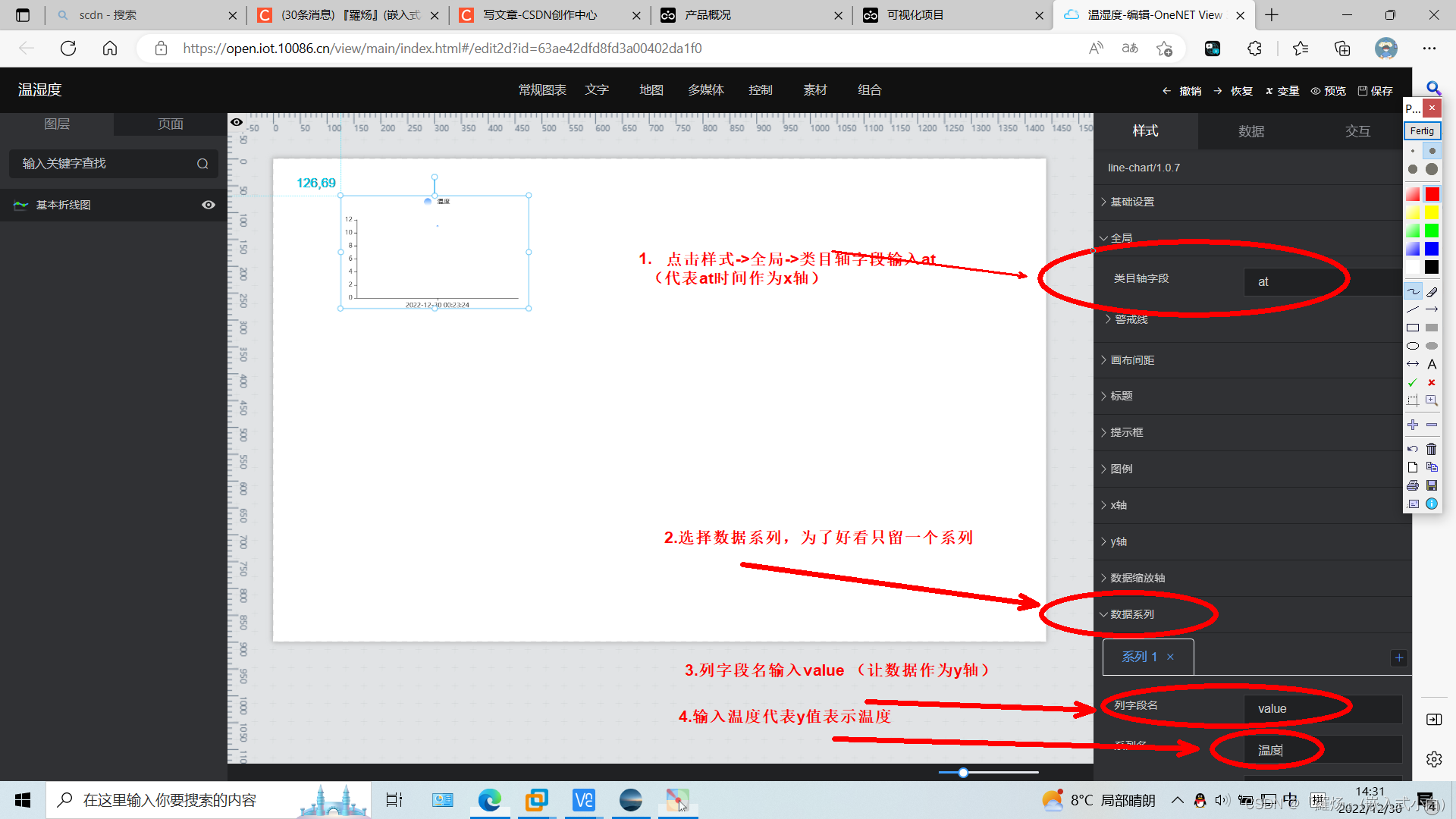Toggle the eye icon at ruler corner
The image size is (1456, 819).
tap(237, 122)
